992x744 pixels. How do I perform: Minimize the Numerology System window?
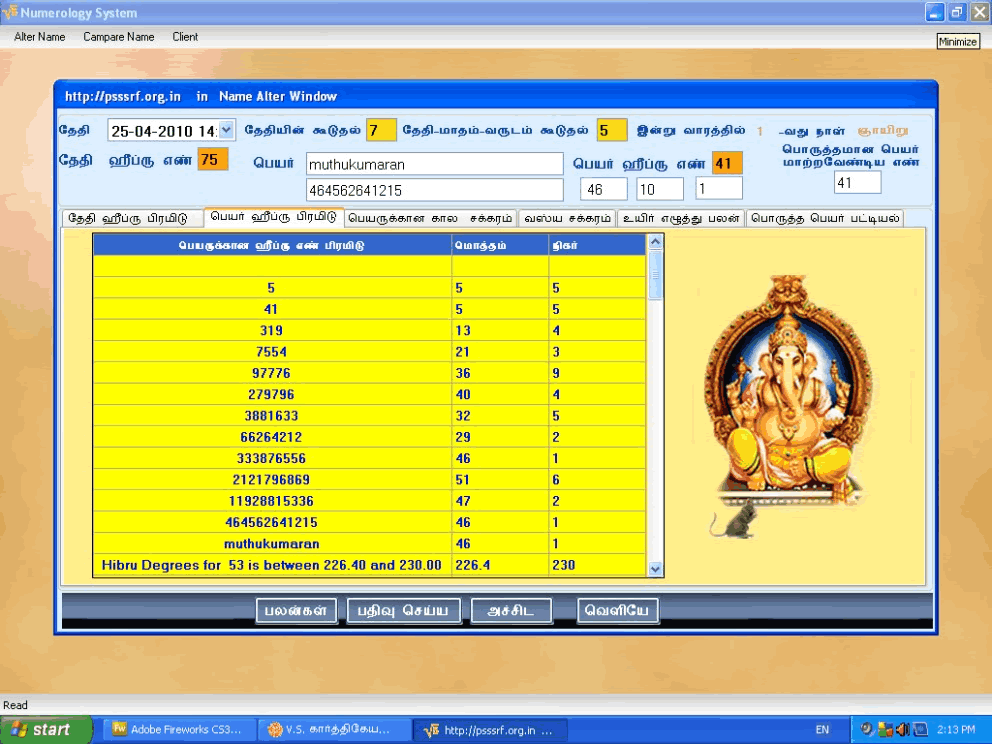(934, 12)
